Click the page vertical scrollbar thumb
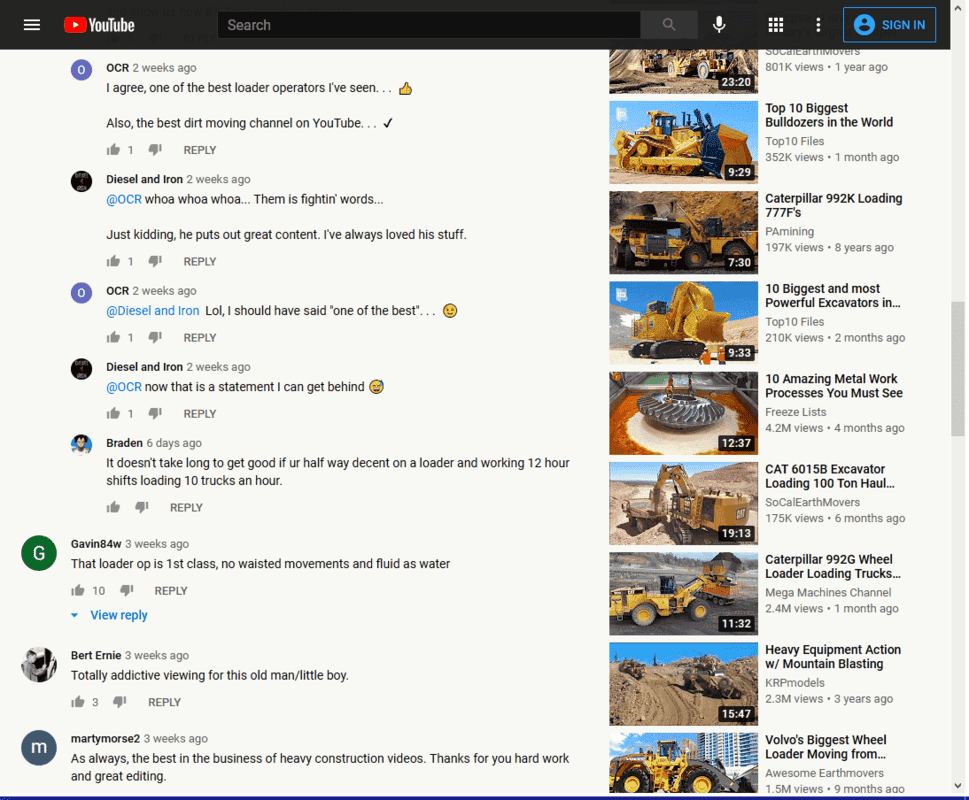 click(958, 369)
